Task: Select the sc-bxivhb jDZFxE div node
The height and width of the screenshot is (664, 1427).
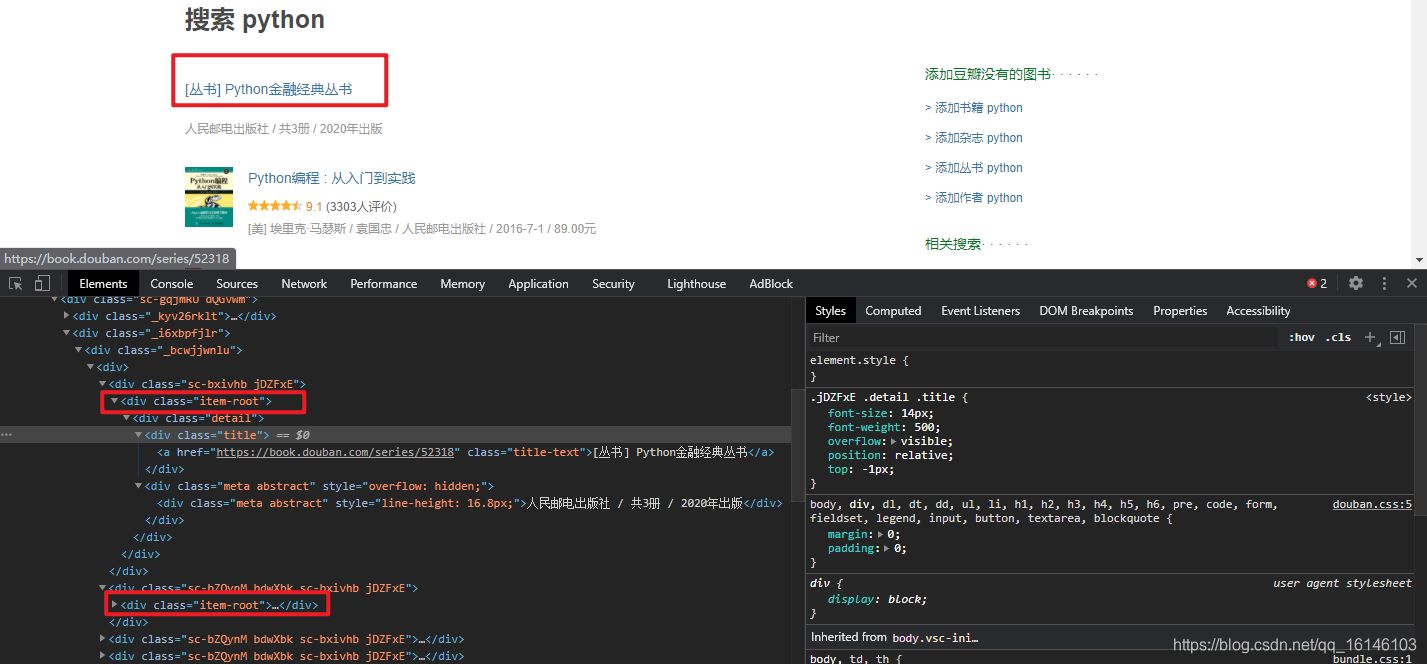Action: pos(207,384)
